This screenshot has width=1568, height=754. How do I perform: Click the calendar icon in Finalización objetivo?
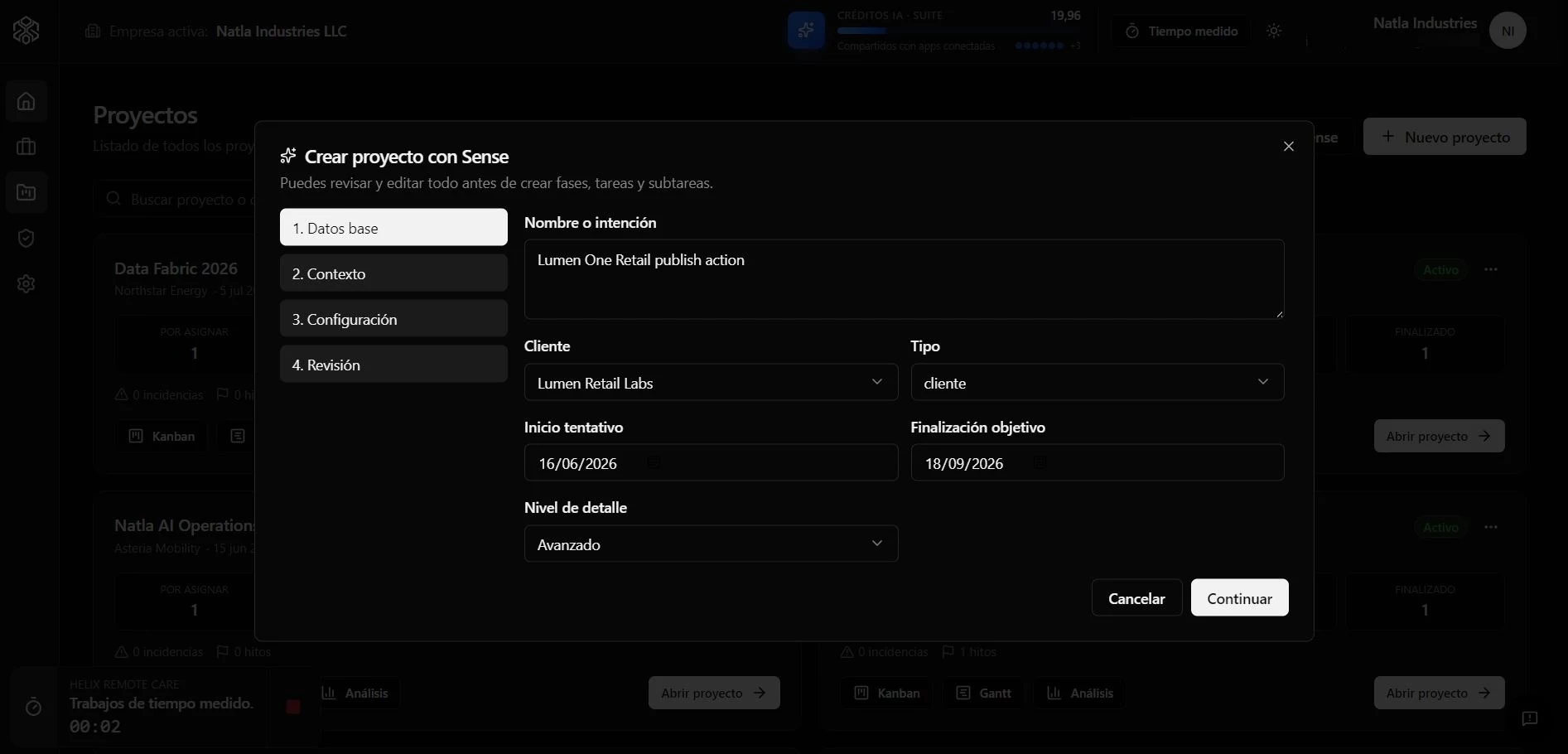pyautogui.click(x=1040, y=463)
